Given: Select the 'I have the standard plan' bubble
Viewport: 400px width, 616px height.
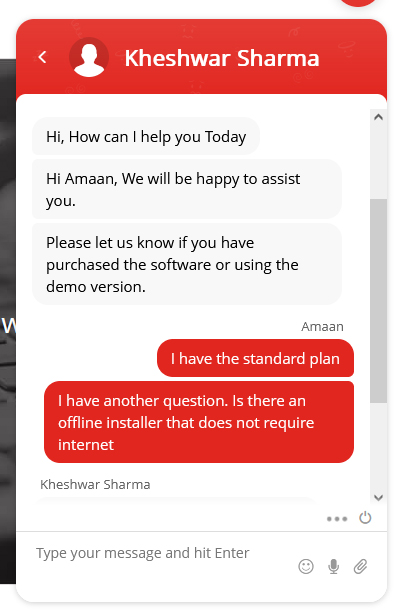Looking at the screenshot, I should click(x=255, y=358).
